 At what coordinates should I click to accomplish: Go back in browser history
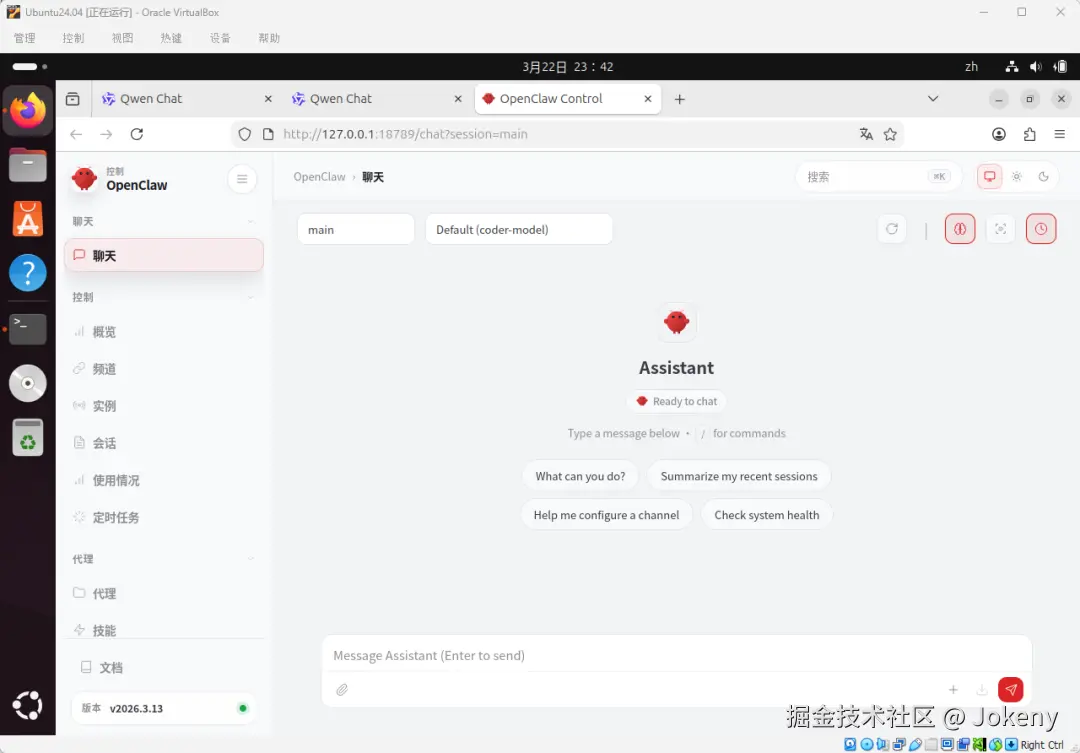[x=76, y=134]
